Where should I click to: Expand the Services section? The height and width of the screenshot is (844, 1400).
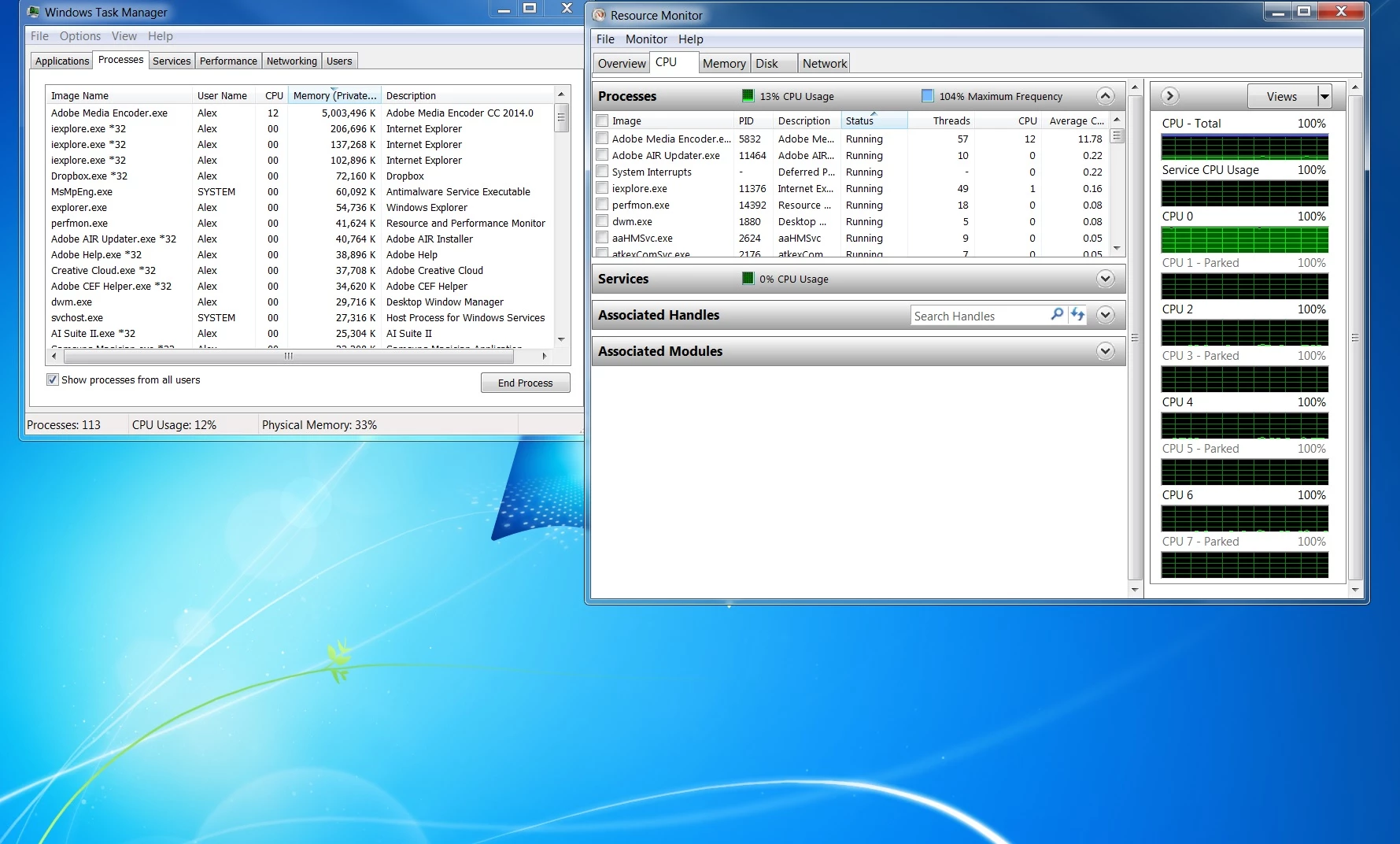pyautogui.click(x=1105, y=279)
